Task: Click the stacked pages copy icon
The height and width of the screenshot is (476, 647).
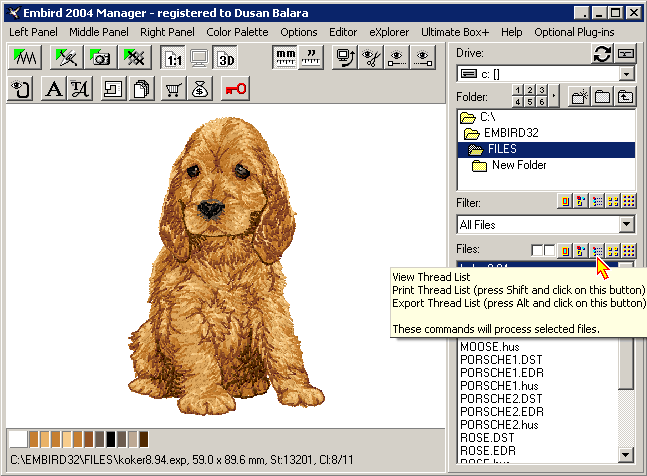Action: (x=142, y=89)
